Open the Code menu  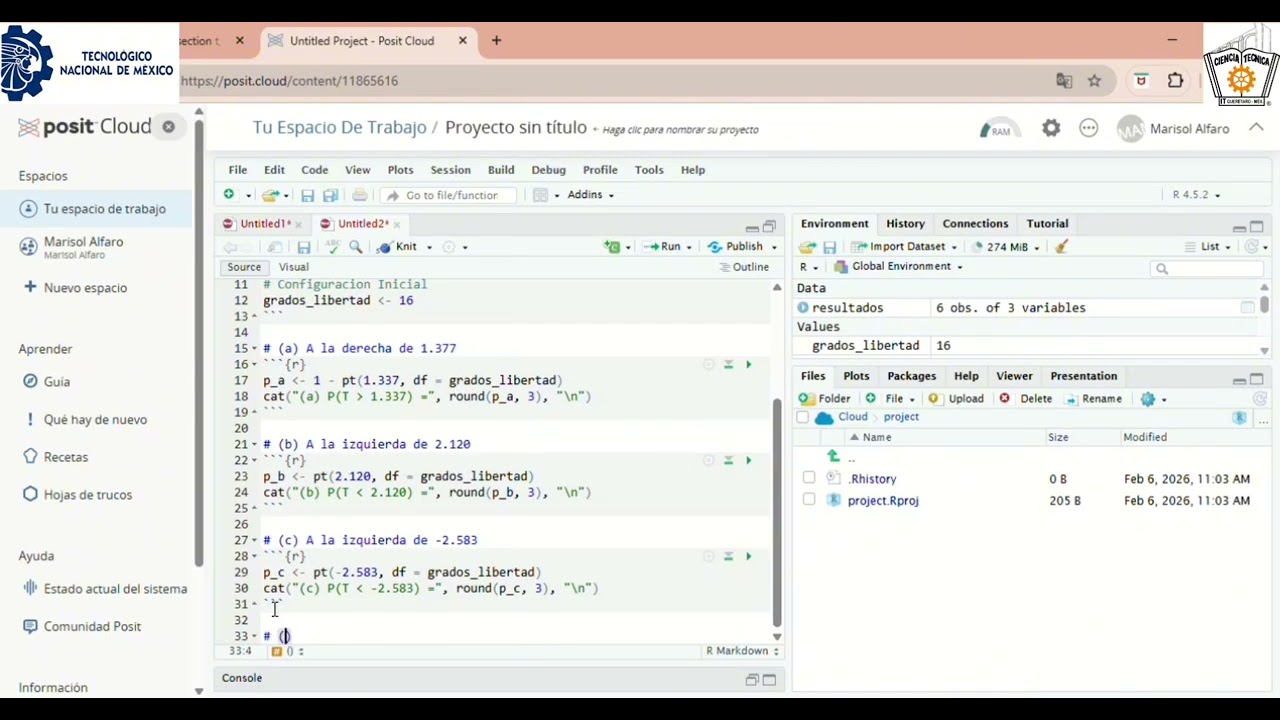coord(315,170)
